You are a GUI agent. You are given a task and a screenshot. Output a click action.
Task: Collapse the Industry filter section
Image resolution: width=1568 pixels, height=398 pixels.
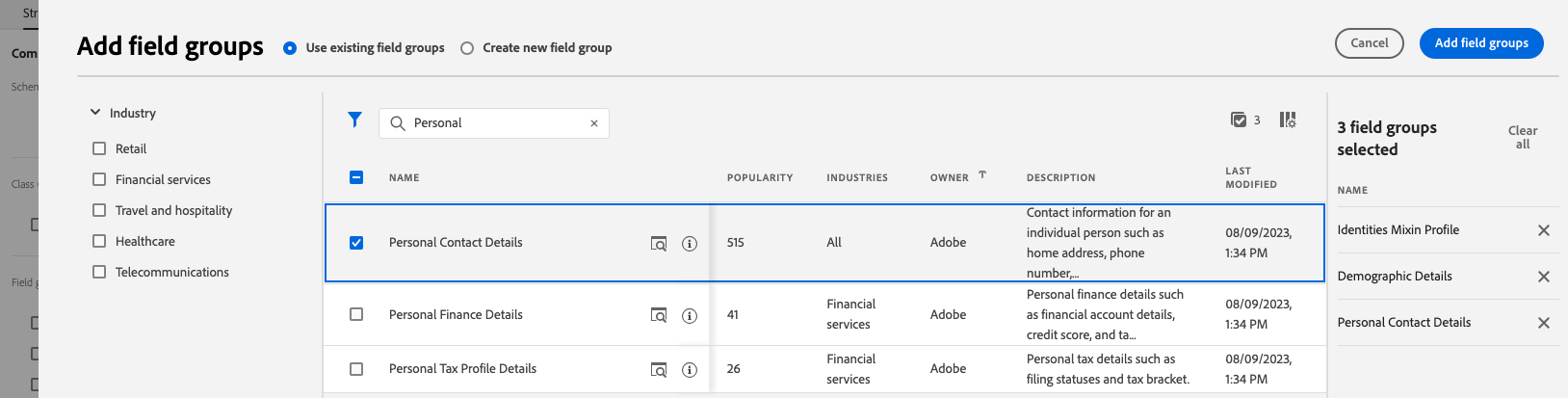pos(95,113)
